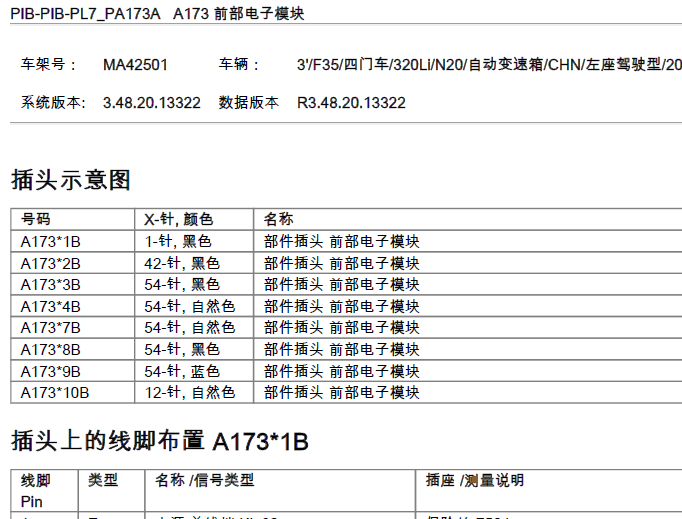Select the chassis number MA42501
Viewport: 682px width, 519px height.
(135, 65)
